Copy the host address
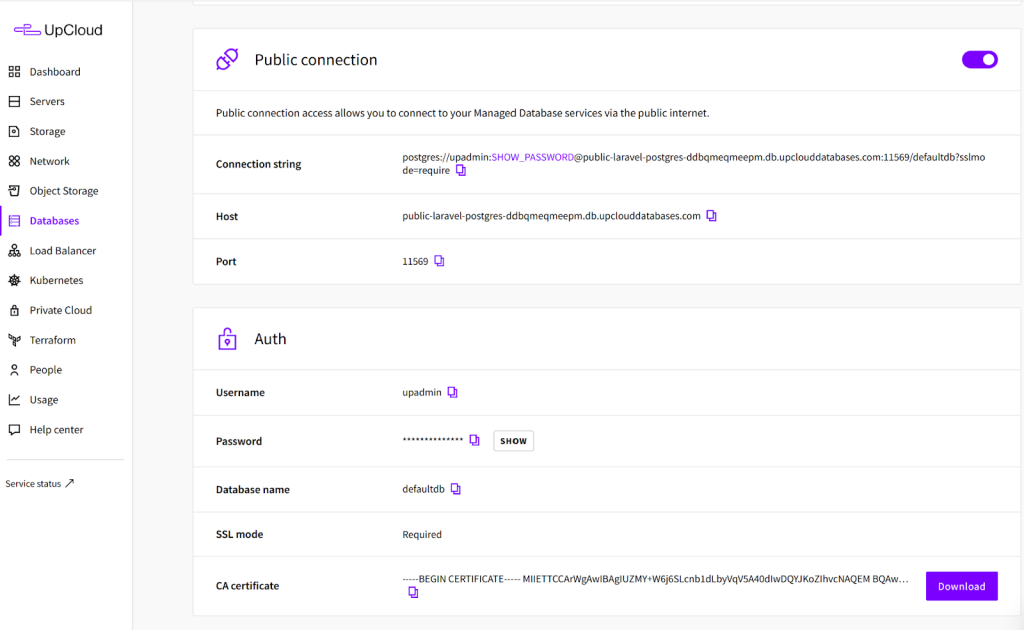The image size is (1024, 630). (x=712, y=216)
